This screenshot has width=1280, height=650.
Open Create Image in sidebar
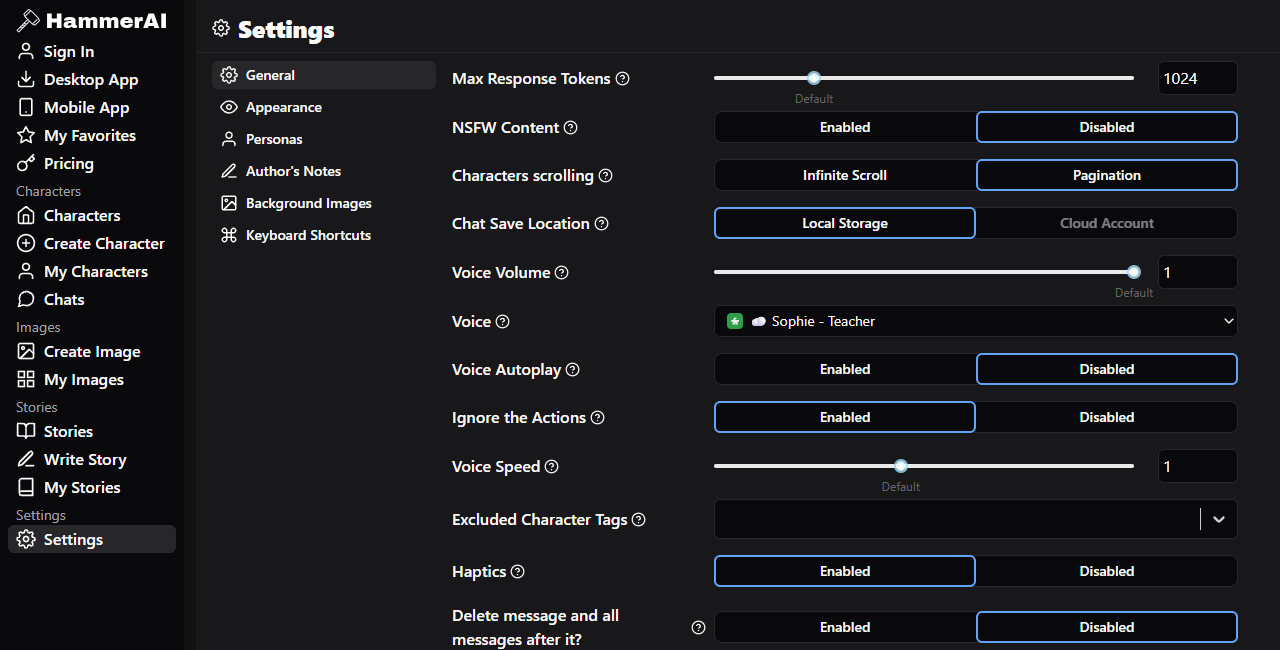coord(92,351)
